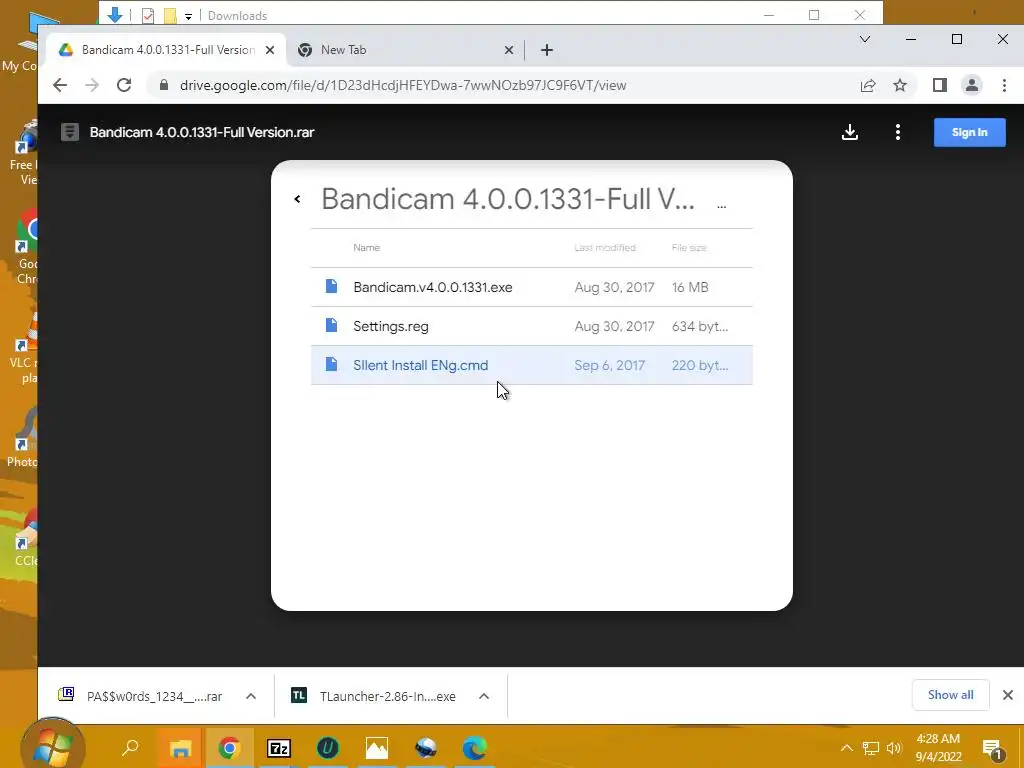The image size is (1024, 768).
Task: Bookmark this page with the star
Action: click(x=900, y=85)
